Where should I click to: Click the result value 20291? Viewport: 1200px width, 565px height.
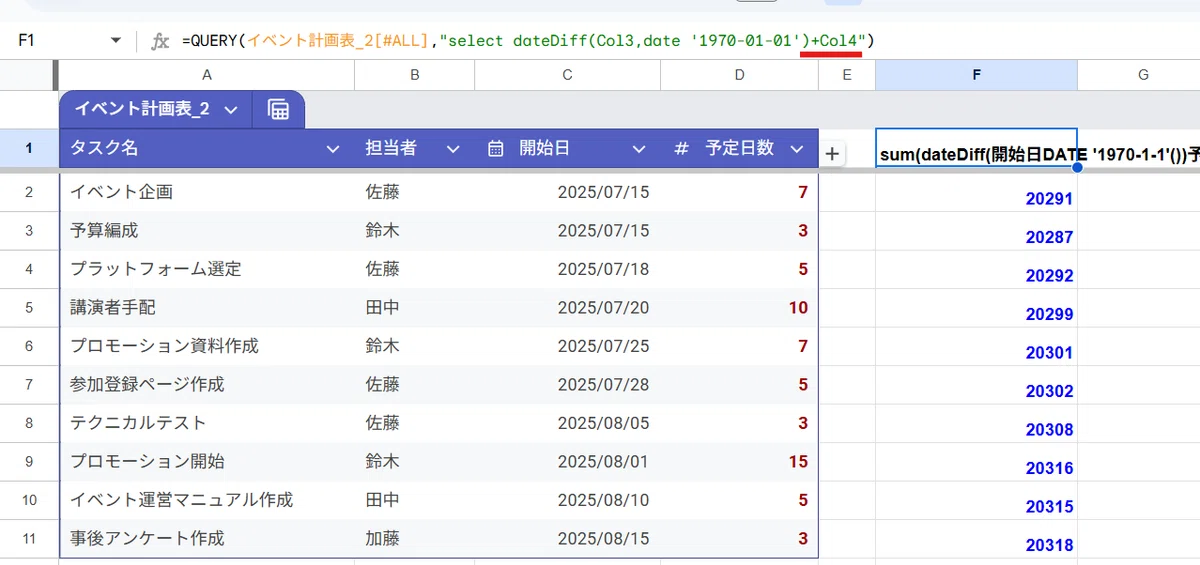[x=1049, y=199]
